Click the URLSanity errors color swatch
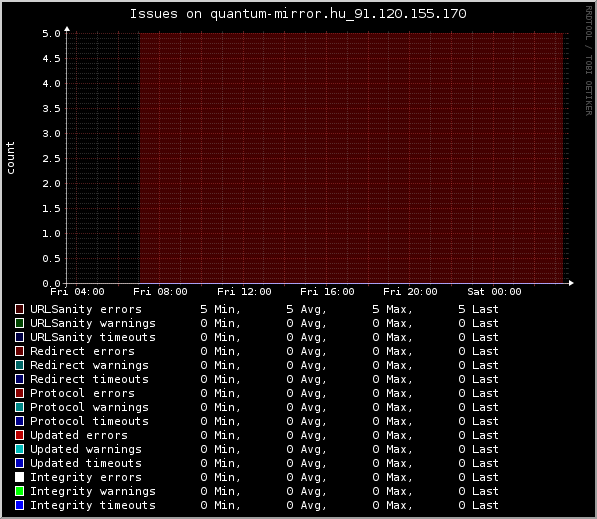 tap(19, 309)
